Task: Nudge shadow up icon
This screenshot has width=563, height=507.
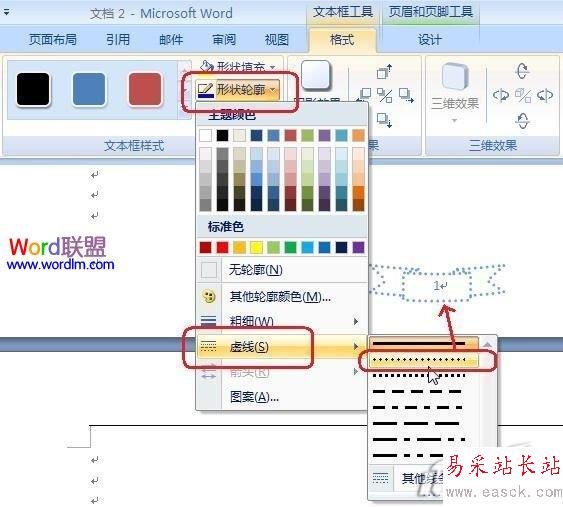Action: (385, 71)
